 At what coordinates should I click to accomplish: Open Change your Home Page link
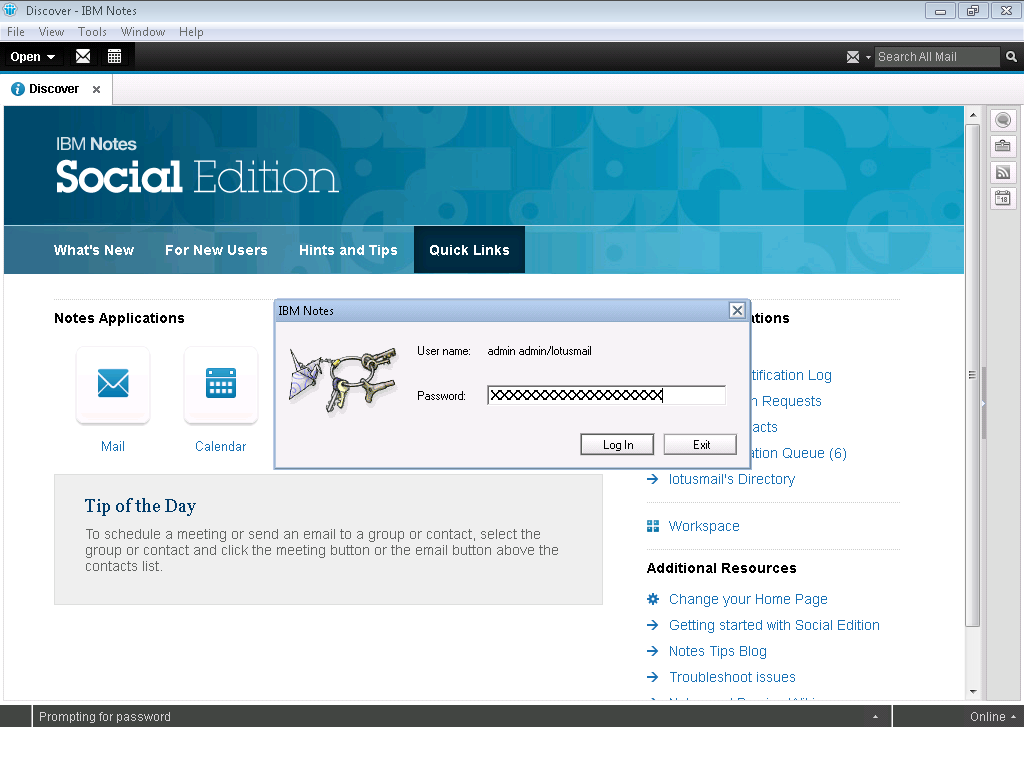tap(748, 599)
